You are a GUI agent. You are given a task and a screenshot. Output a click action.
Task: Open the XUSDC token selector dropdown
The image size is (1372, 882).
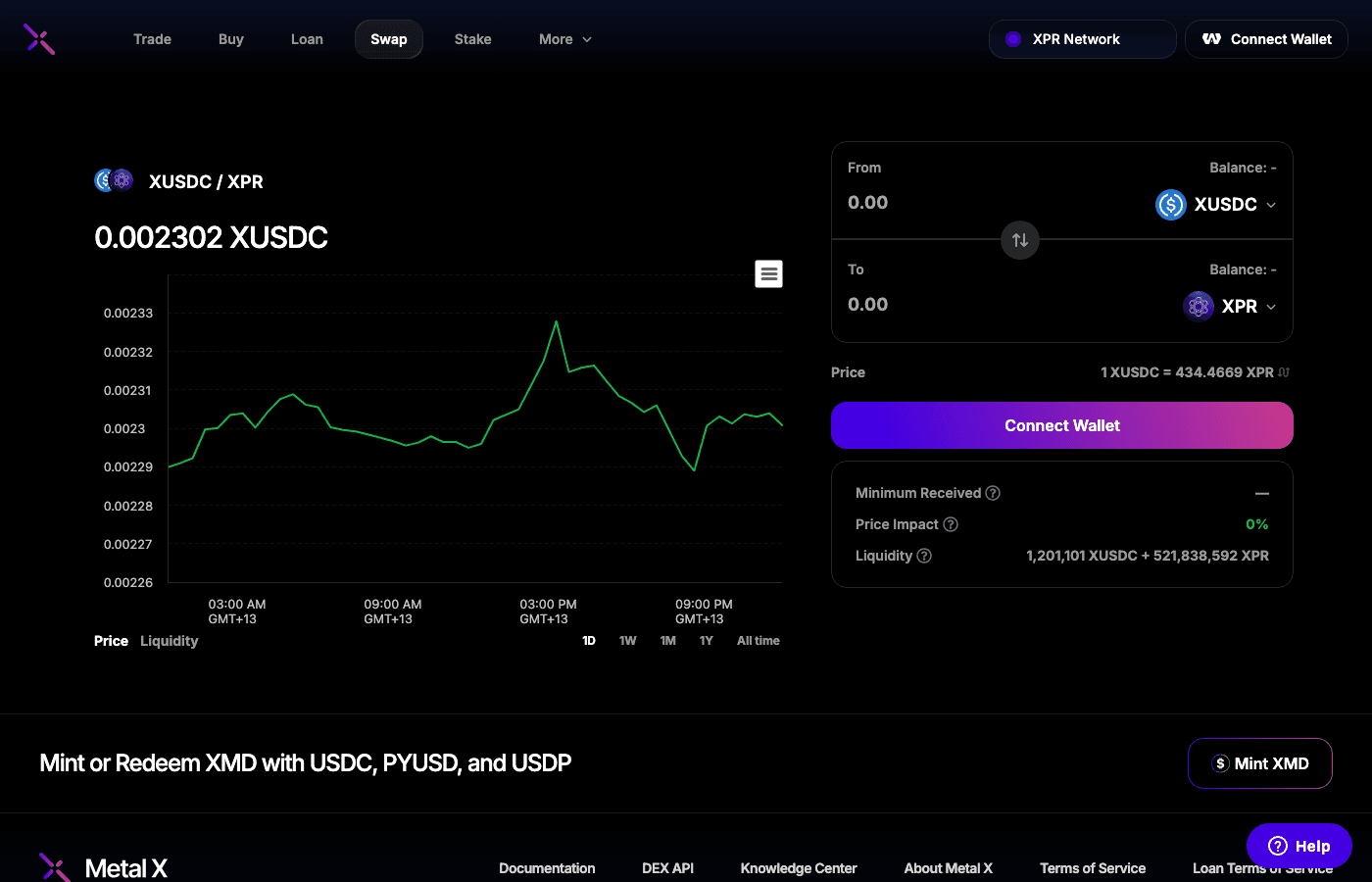coord(1215,205)
